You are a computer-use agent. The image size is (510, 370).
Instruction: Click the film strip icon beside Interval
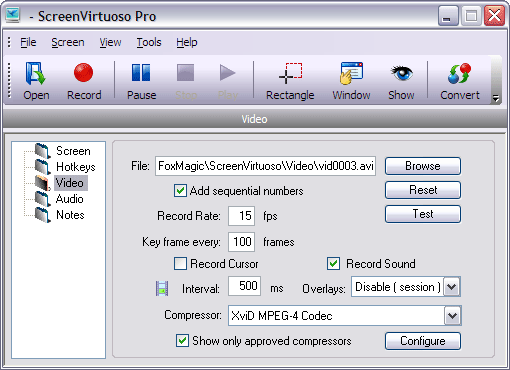[162, 288]
